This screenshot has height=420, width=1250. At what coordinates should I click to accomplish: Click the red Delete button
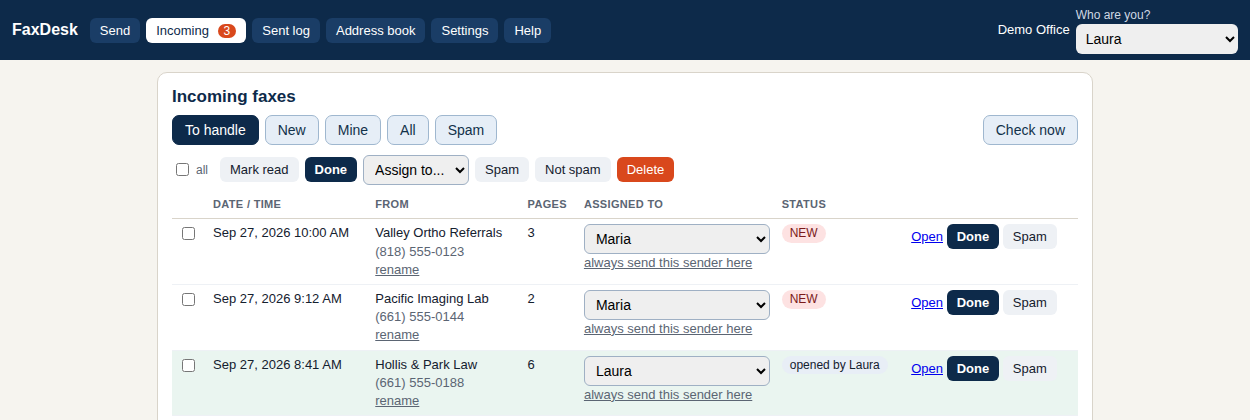pyautogui.click(x=645, y=170)
